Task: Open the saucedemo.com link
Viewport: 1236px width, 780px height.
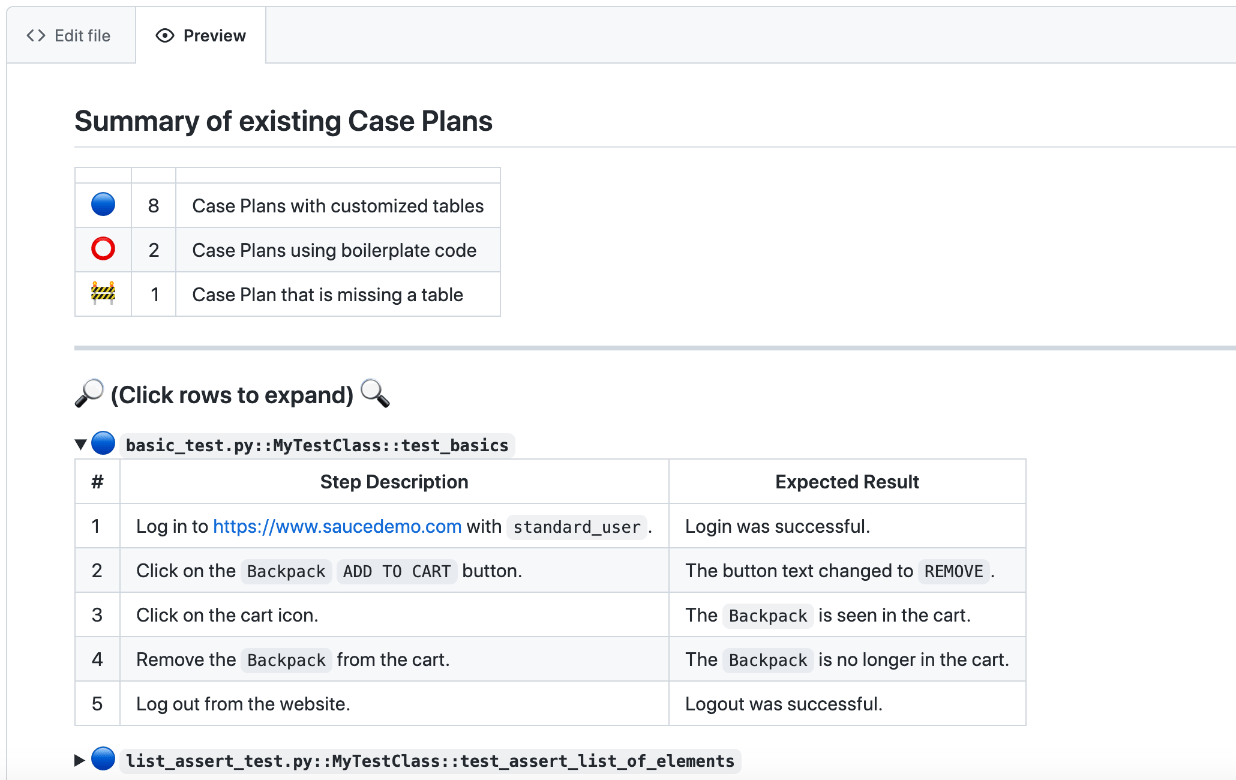Action: [337, 525]
